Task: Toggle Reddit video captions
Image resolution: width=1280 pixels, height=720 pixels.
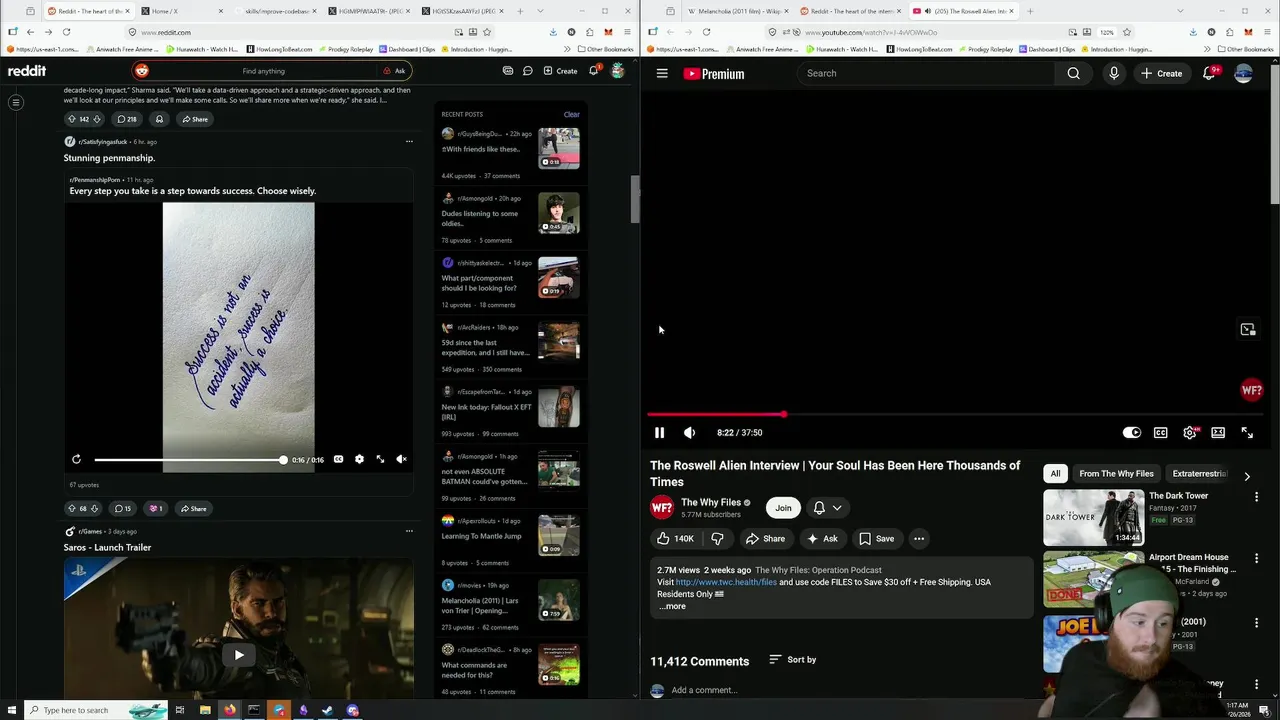Action: (338, 460)
